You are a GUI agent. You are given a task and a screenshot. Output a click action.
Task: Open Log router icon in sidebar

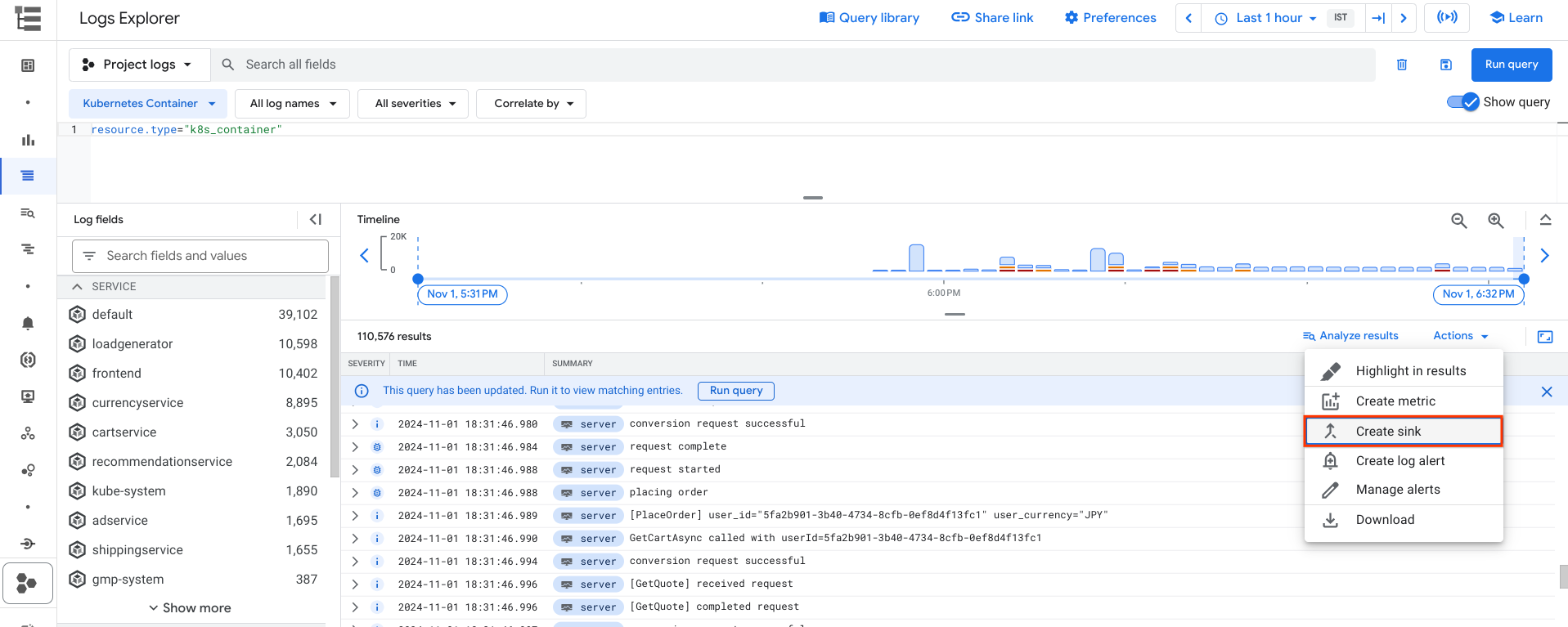[x=28, y=544]
